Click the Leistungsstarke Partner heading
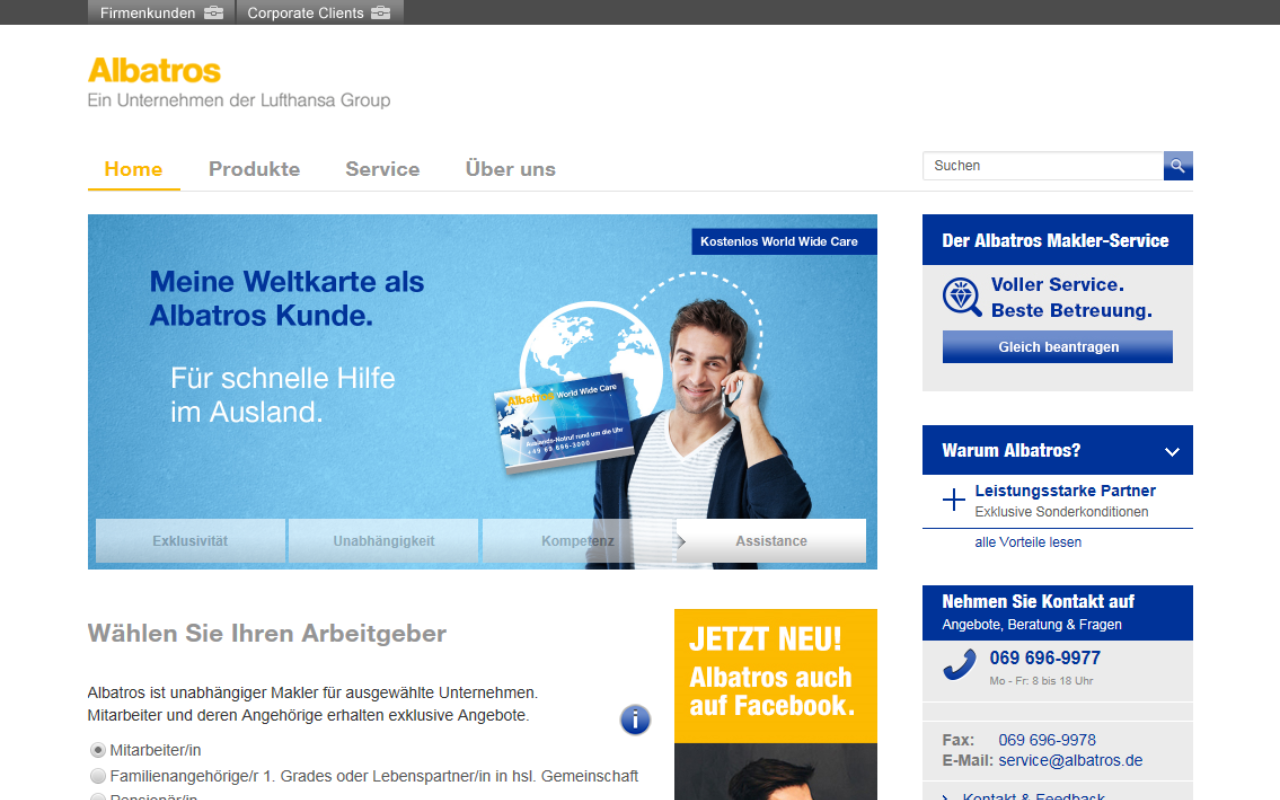The width and height of the screenshot is (1280, 800). pyautogui.click(x=1065, y=491)
